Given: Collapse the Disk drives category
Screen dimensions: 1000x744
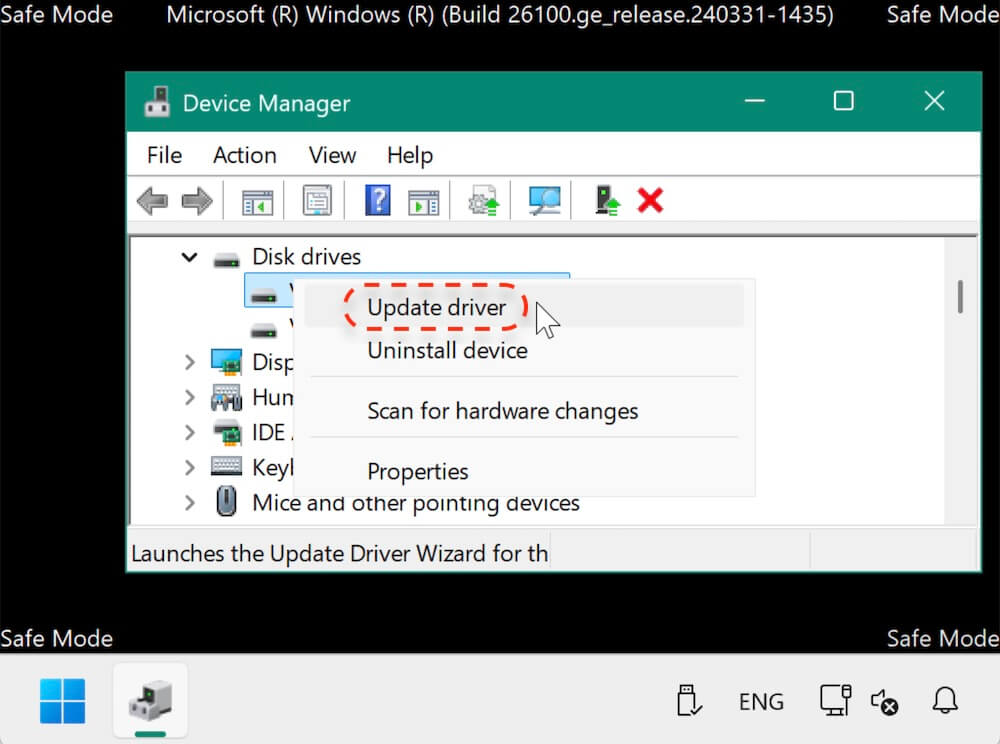Looking at the screenshot, I should [189, 257].
